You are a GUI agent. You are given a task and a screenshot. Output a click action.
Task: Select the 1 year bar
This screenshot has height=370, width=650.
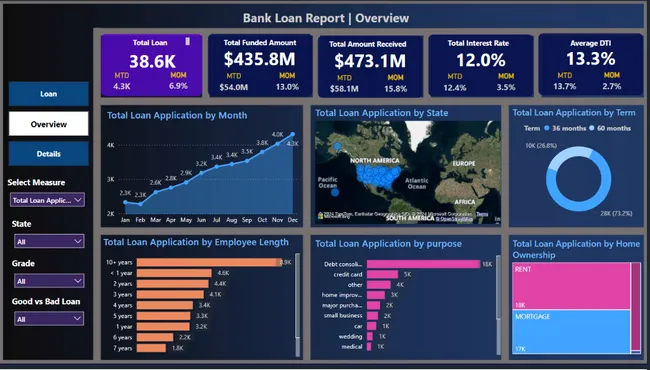pyautogui.click(x=163, y=326)
